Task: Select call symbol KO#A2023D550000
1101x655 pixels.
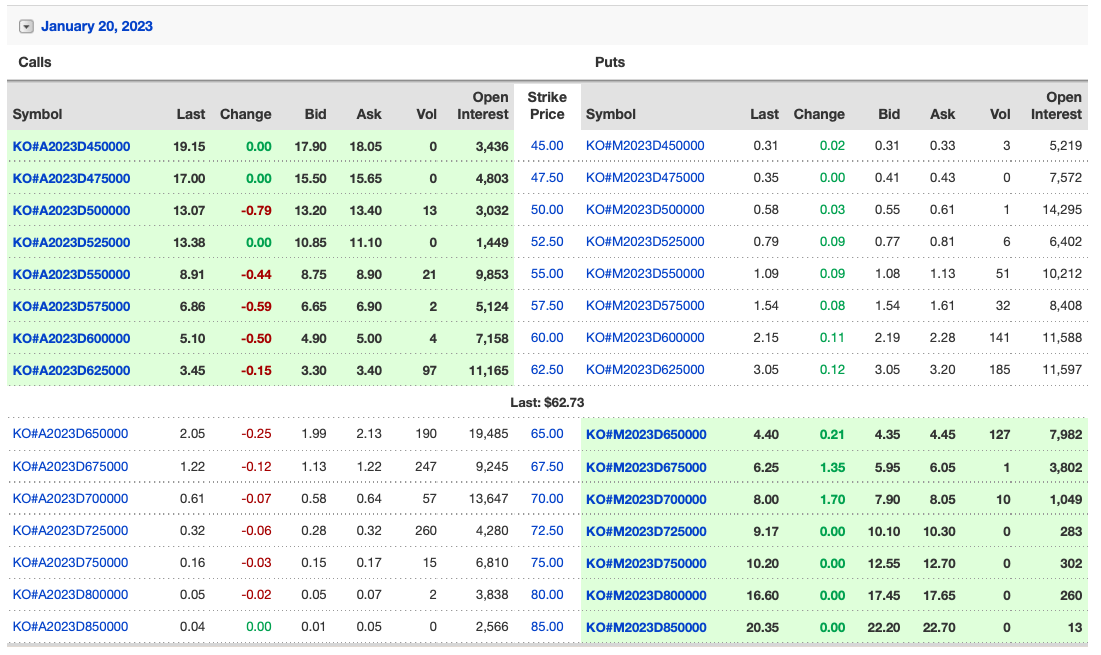Action: coord(71,275)
